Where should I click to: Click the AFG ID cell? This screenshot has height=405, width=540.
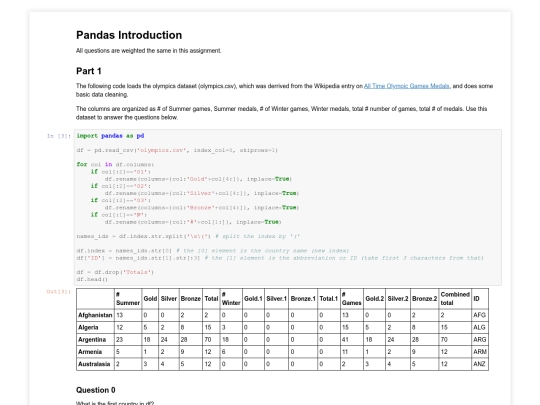480,315
